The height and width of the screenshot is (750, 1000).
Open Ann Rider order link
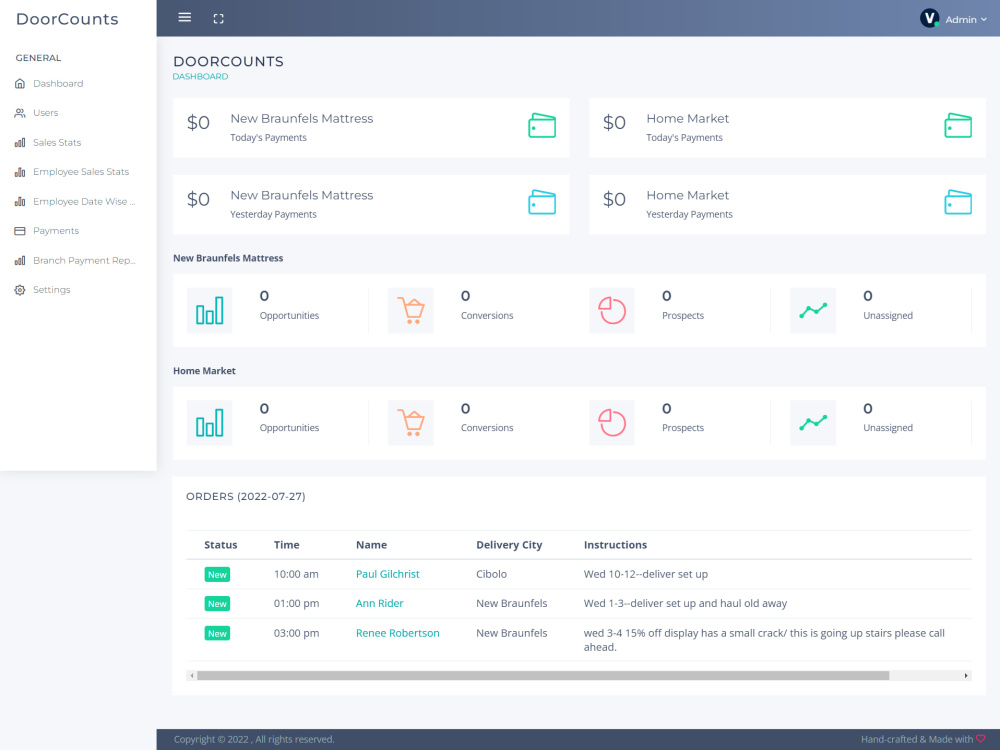tap(379, 603)
